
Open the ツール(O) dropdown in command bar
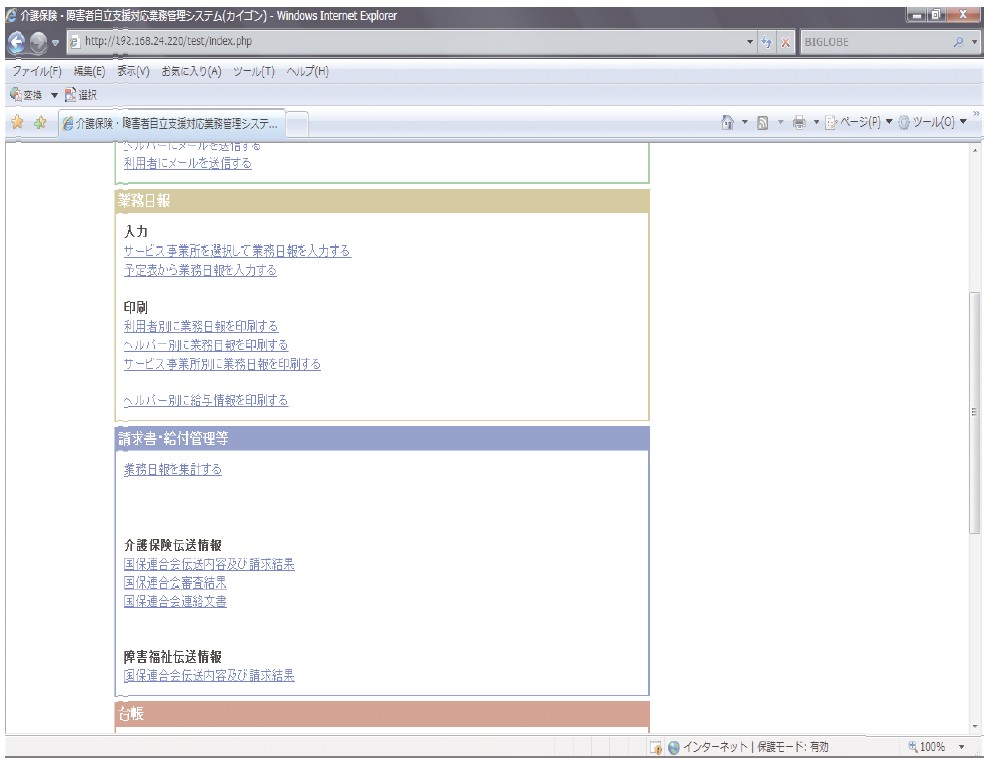pyautogui.click(x=932, y=122)
